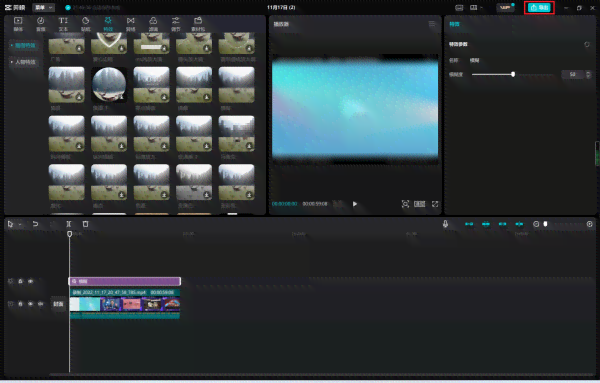Open the Text tab with the TI icon
This screenshot has height=383, width=600.
click(x=63, y=24)
